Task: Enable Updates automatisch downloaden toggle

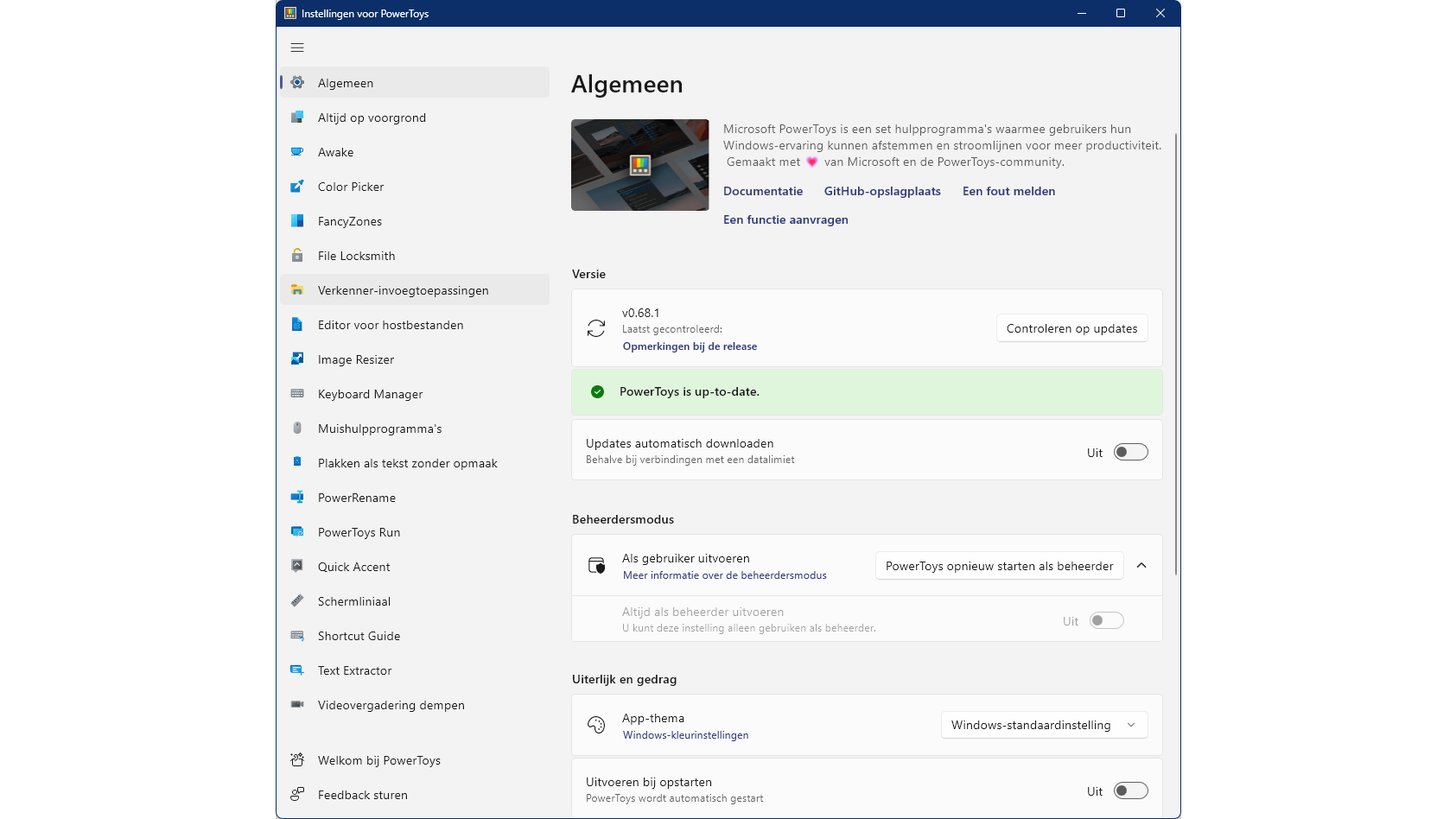Action: tap(1130, 452)
